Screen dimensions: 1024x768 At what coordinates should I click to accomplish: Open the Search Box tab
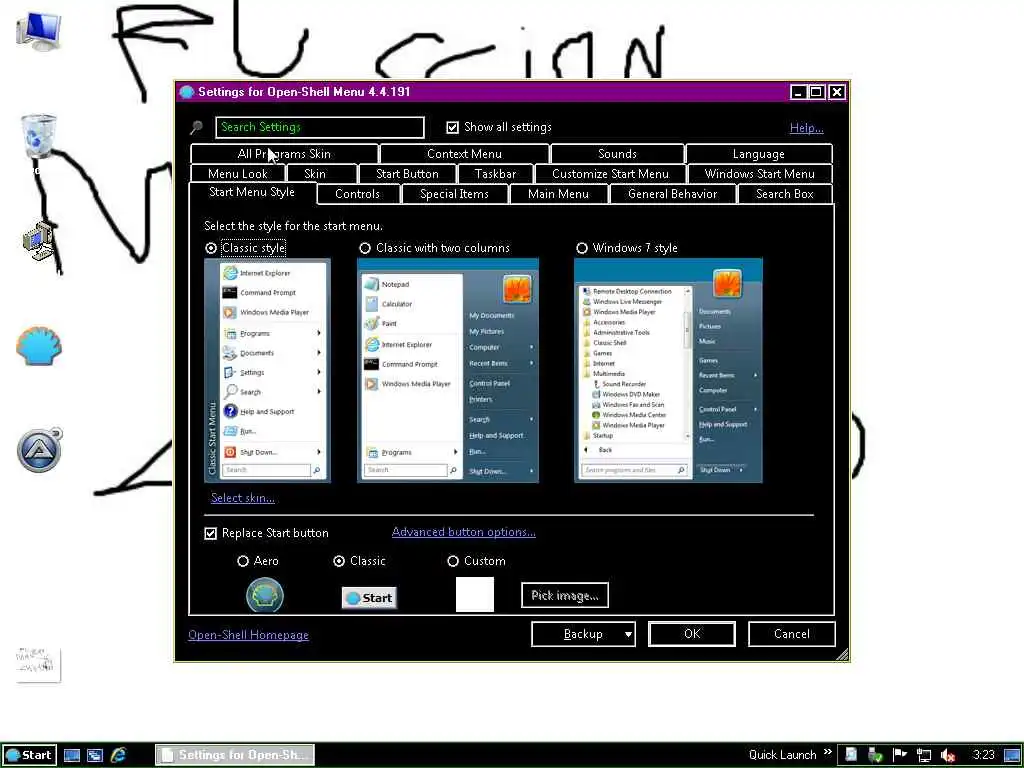[x=785, y=194]
